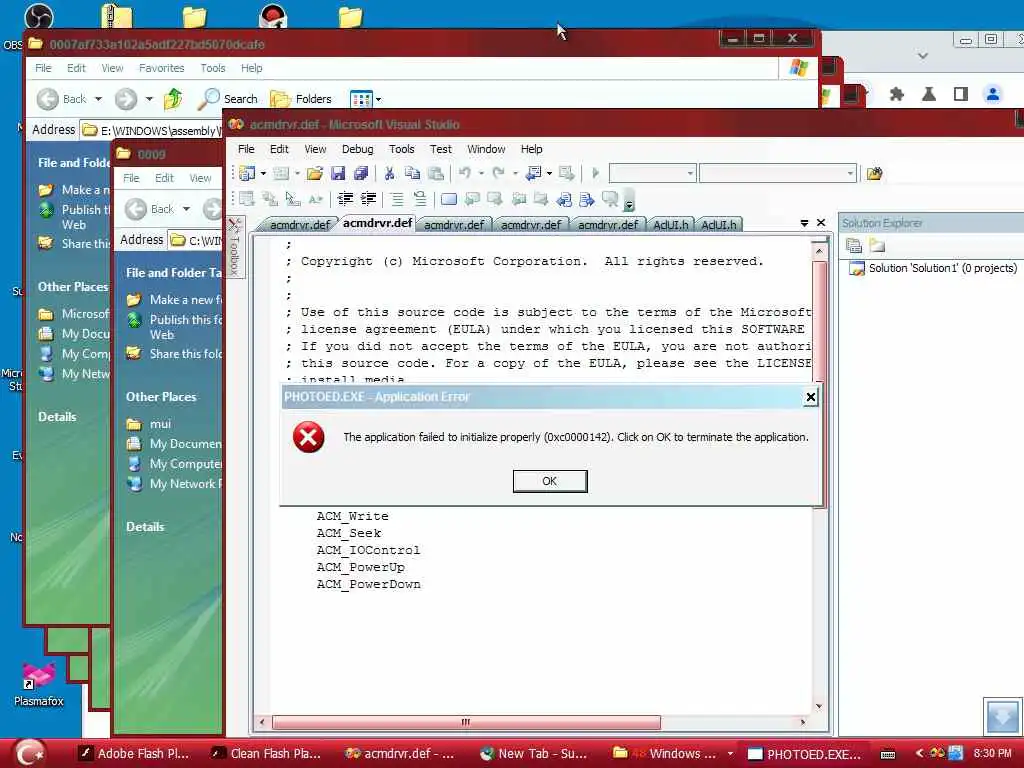Open New Project dropdown arrow
This screenshot has height=768, width=1024.
tap(263, 173)
